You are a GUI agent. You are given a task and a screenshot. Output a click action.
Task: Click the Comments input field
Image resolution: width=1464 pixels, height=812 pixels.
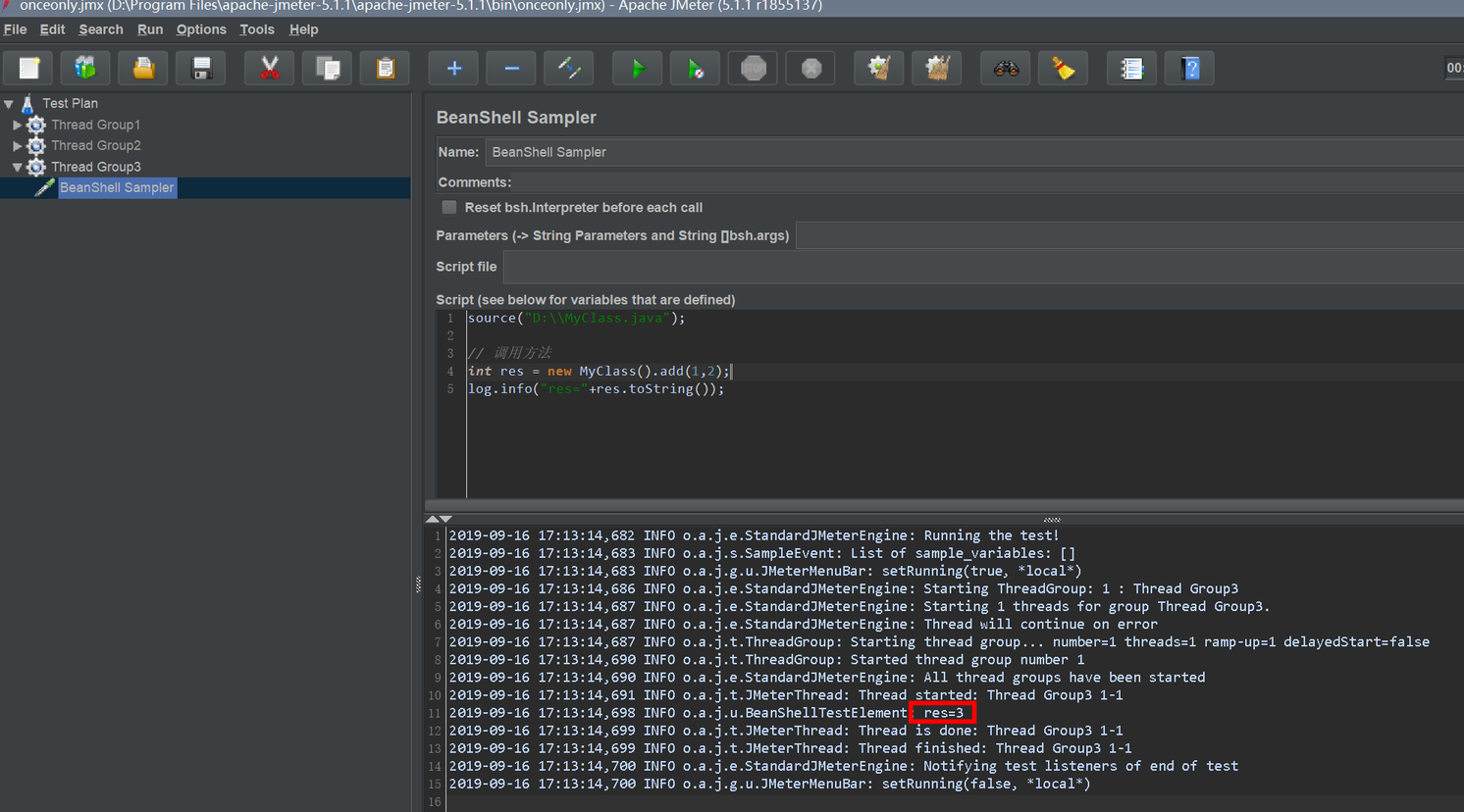[x=988, y=182]
